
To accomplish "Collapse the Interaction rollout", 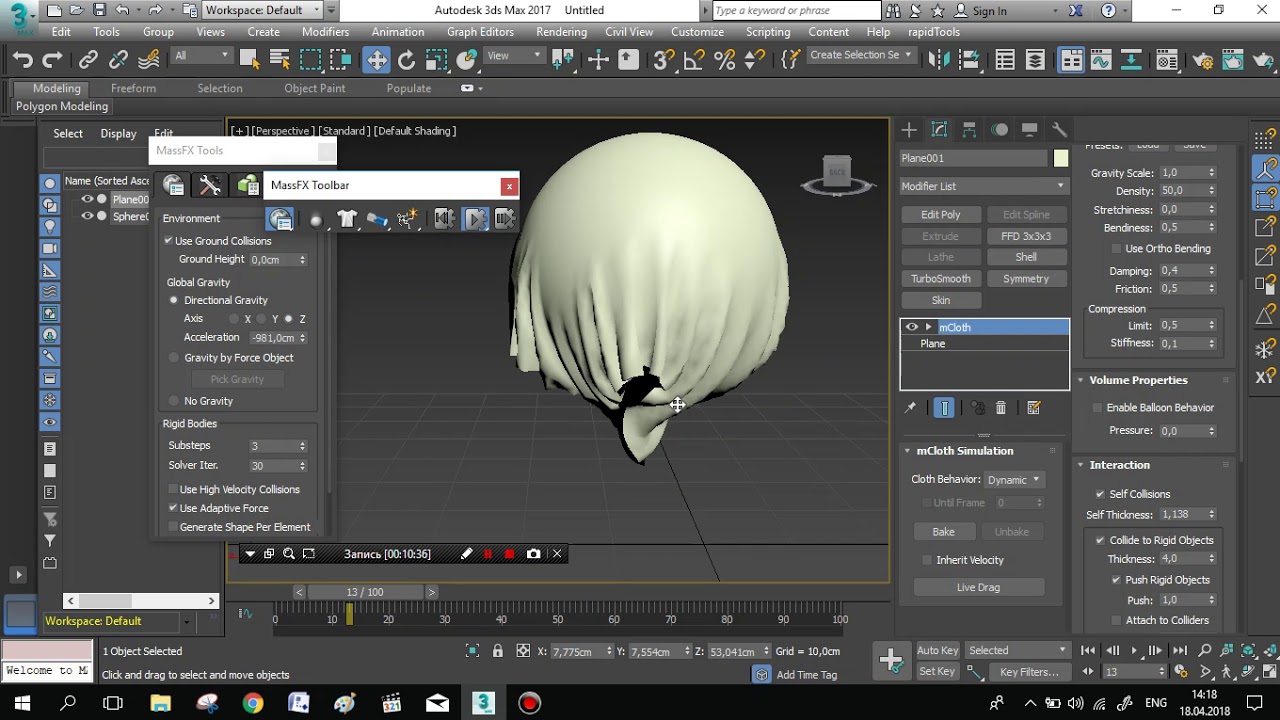I will tap(1119, 465).
